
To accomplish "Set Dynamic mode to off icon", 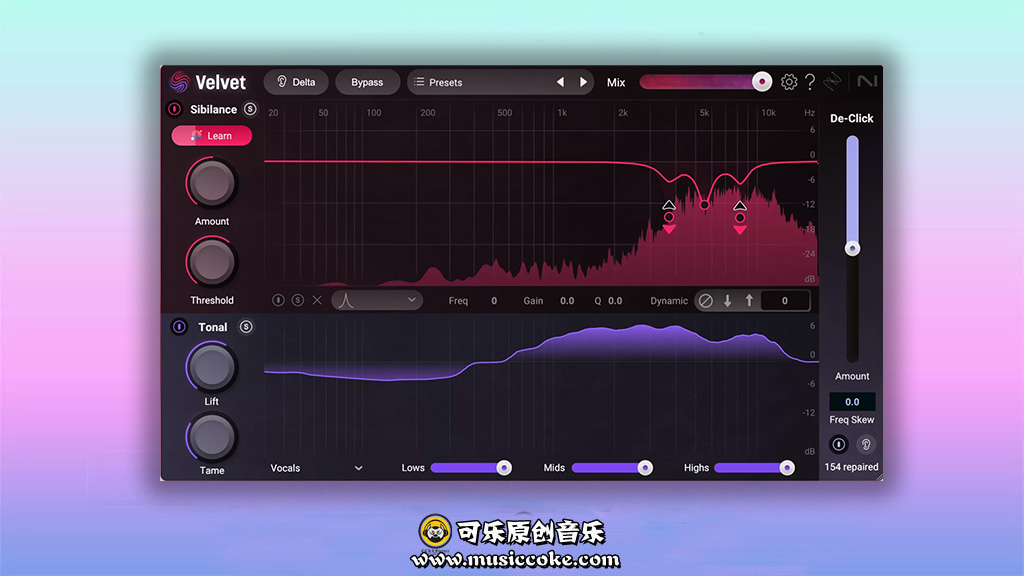I will tap(706, 301).
